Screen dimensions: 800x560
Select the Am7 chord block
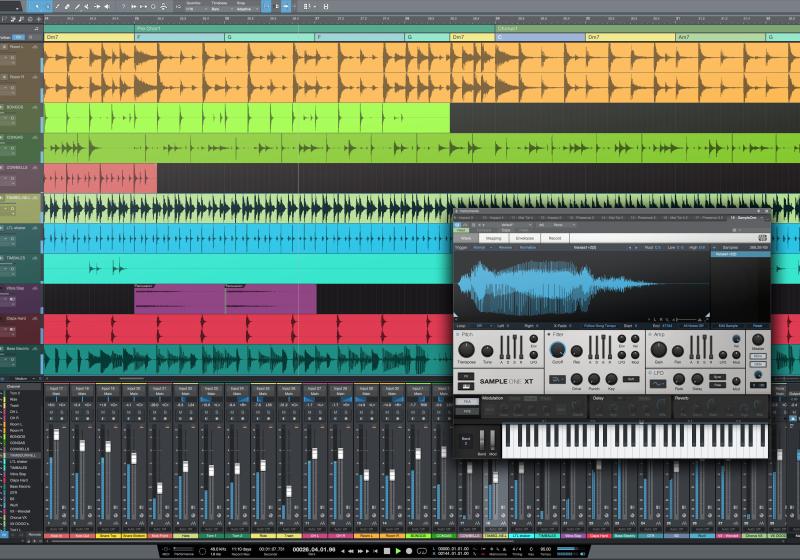720,37
